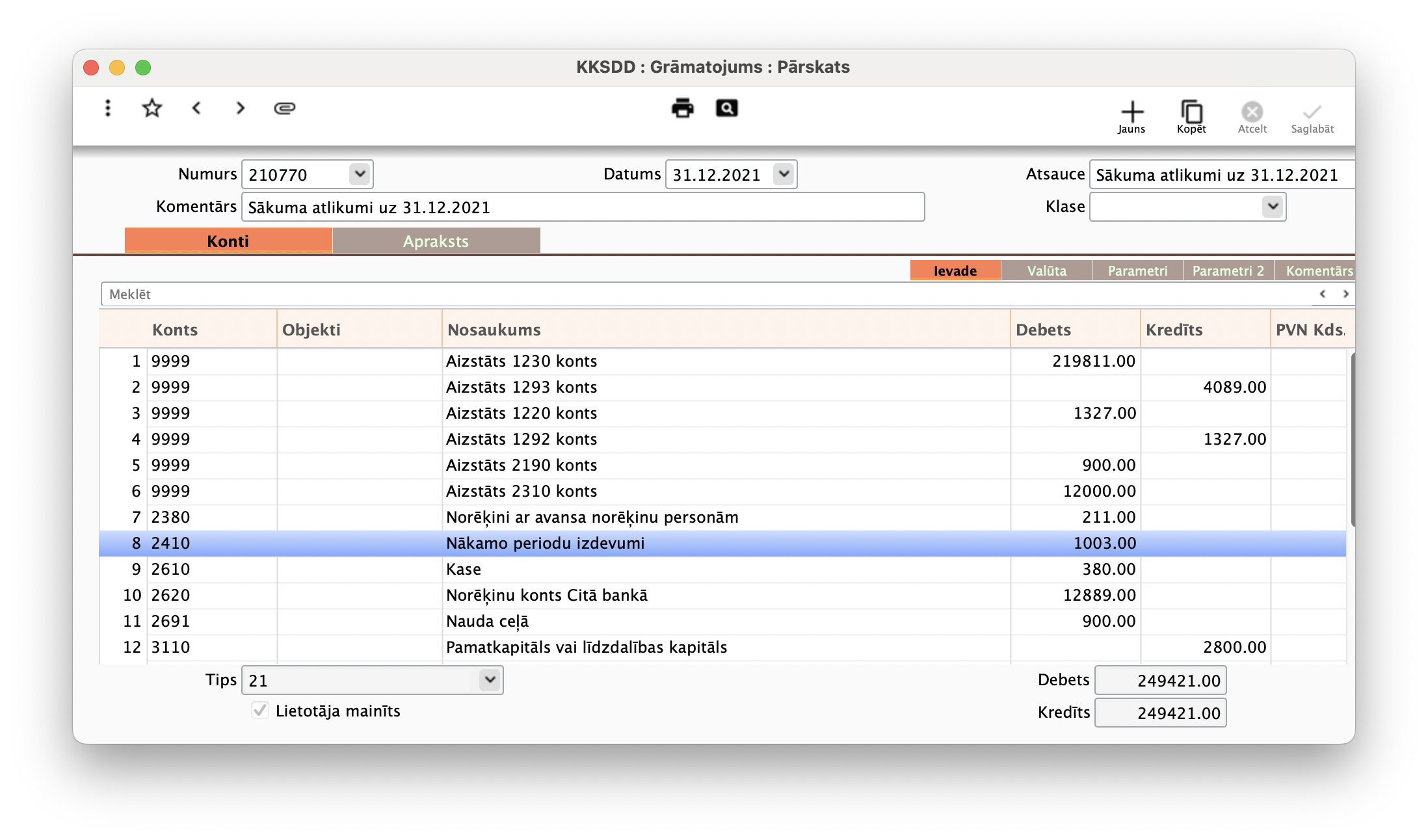Switch to the Valūta tab
This screenshot has height=840, width=1428.
click(x=1046, y=270)
